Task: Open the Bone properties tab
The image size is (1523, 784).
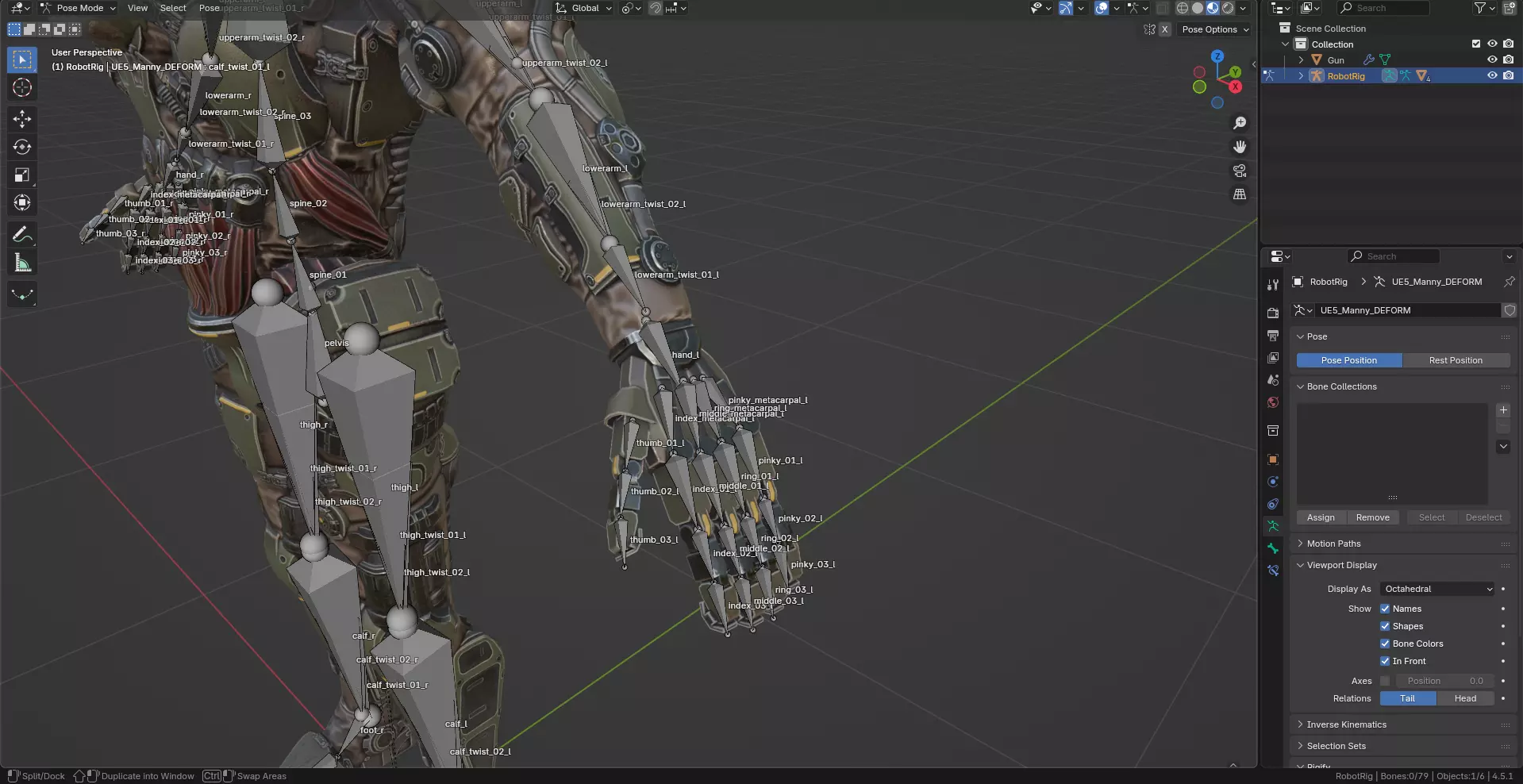Action: (1273, 548)
